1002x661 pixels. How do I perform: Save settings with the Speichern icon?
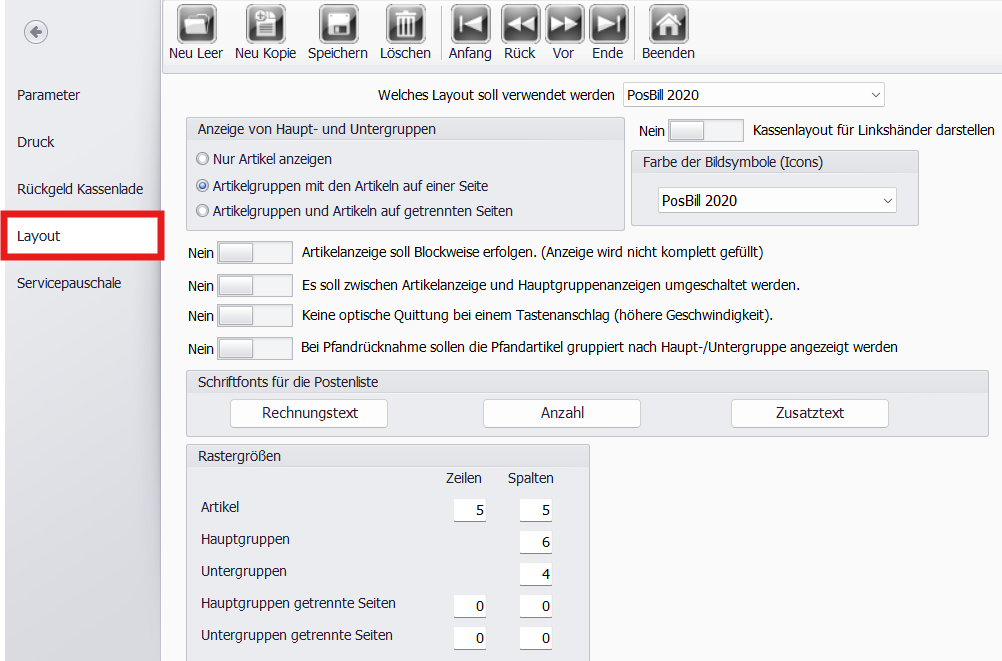[x=337, y=23]
